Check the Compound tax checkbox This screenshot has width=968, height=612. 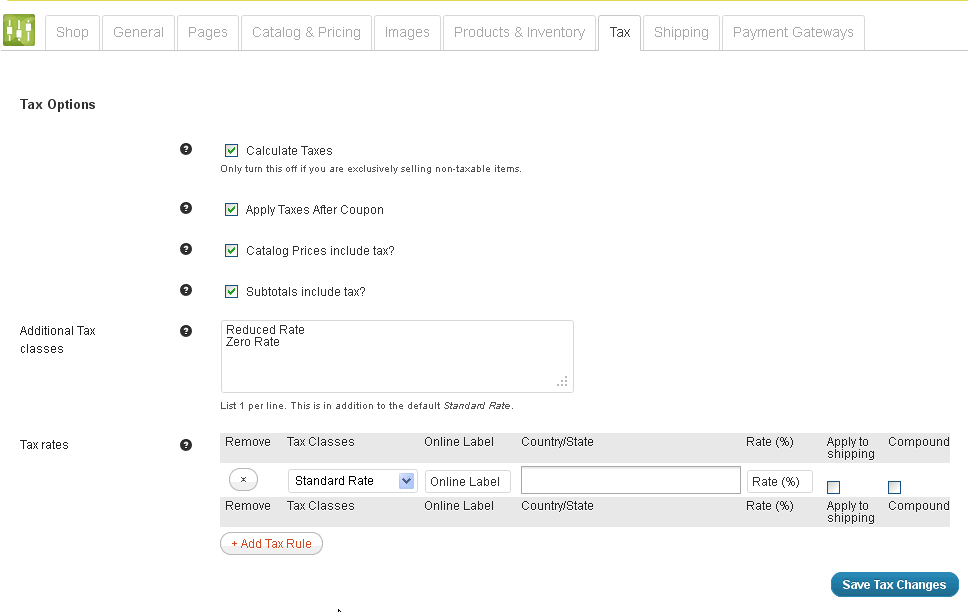894,487
